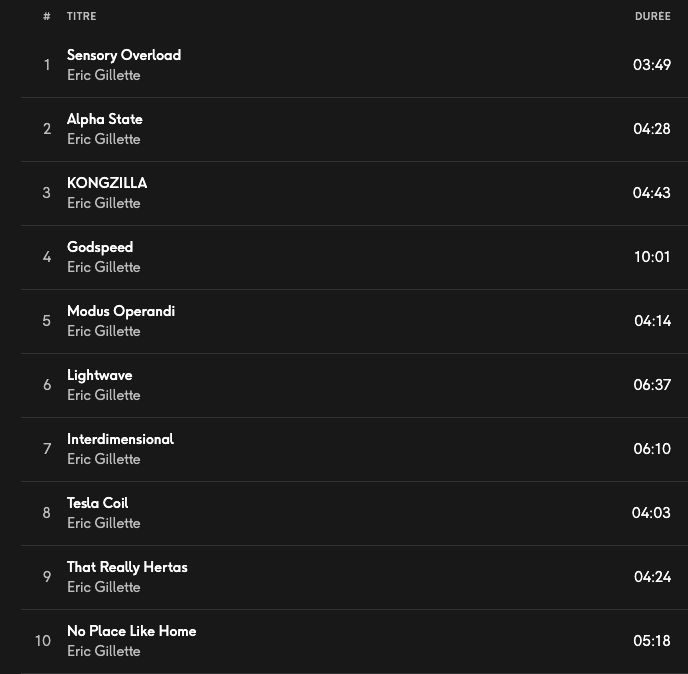Sort tracks by the DUREE column header
This screenshot has height=674, width=688.
[x=652, y=16]
